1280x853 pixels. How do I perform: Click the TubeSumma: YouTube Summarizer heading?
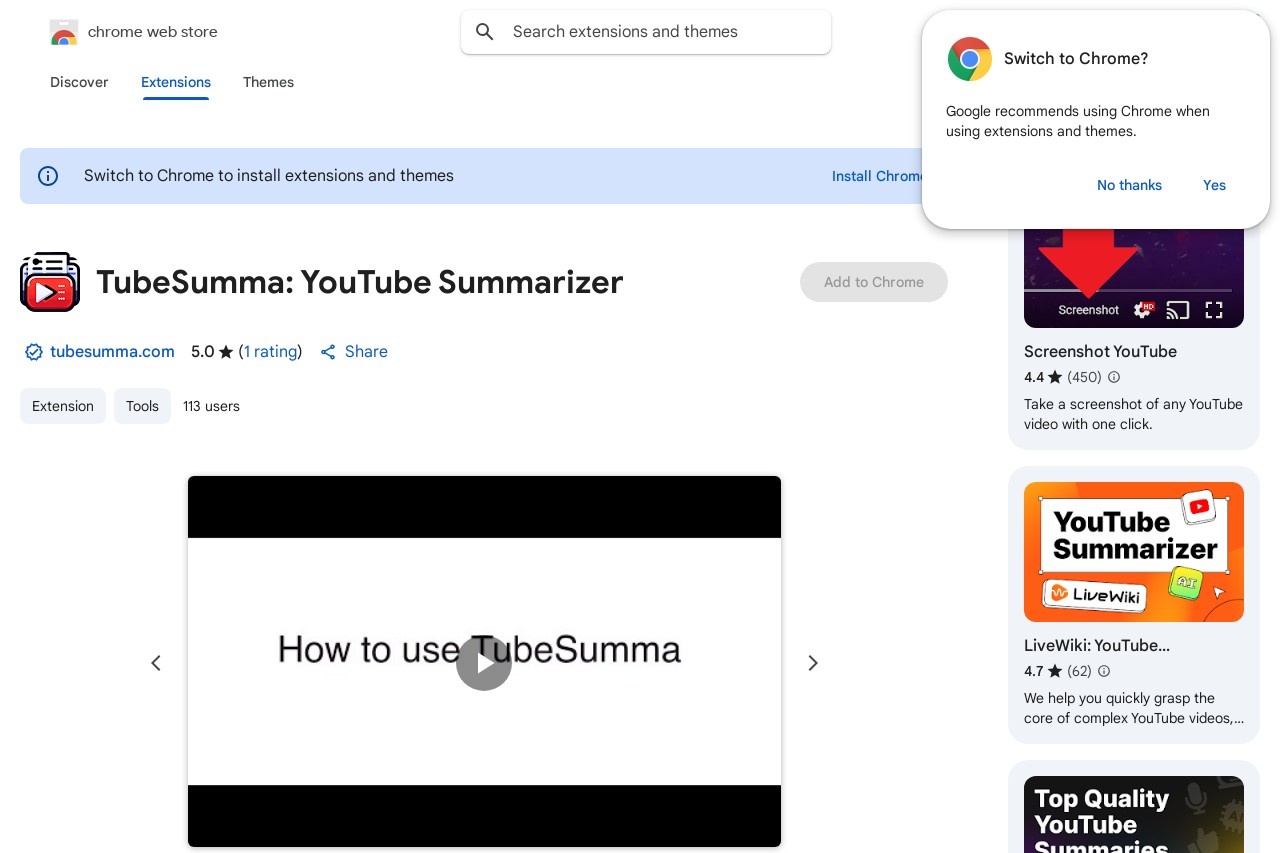click(360, 282)
